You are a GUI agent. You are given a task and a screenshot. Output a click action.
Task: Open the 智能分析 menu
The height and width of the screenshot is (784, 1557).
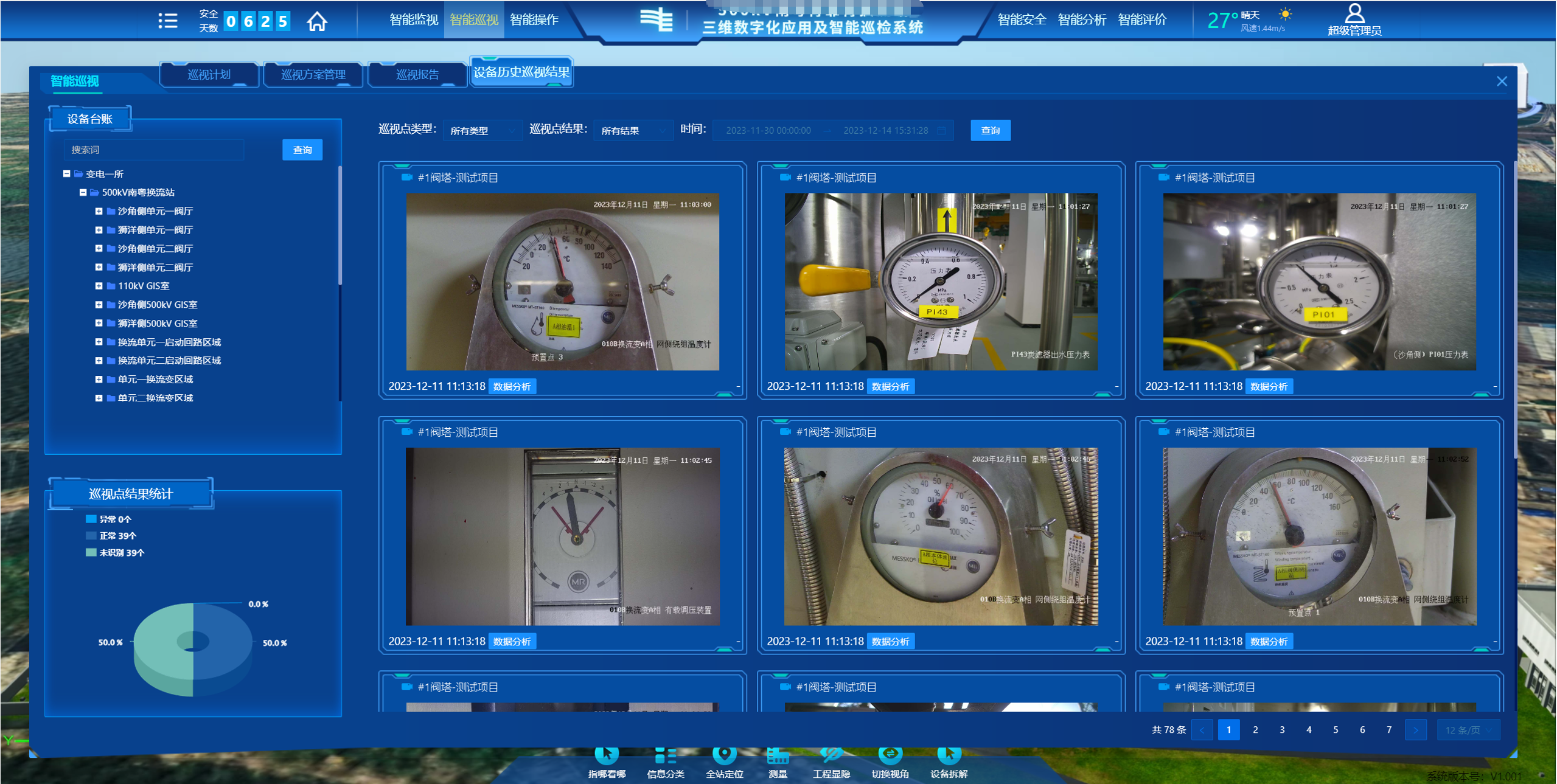point(1081,20)
